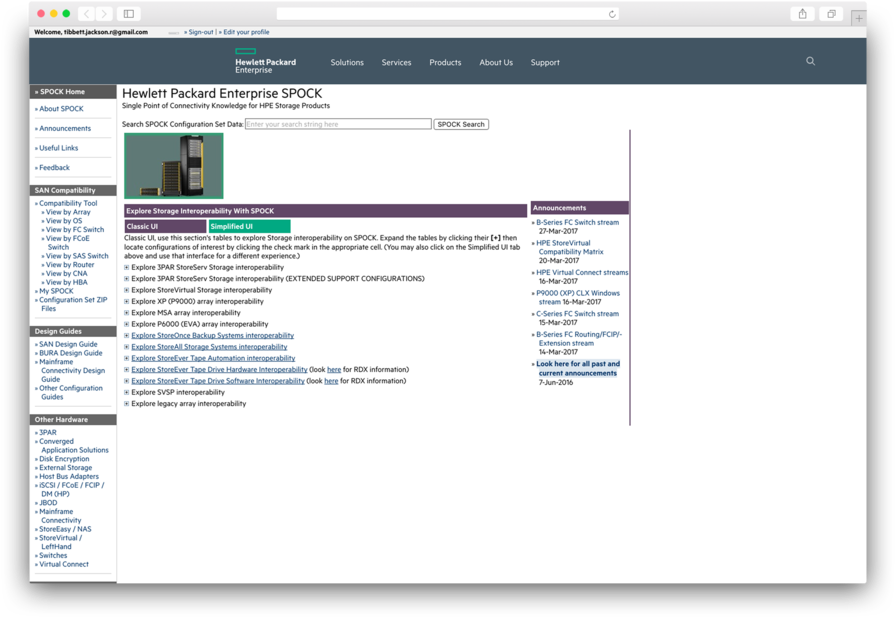Select View by OS
The width and height of the screenshot is (895, 617).
[64, 220]
